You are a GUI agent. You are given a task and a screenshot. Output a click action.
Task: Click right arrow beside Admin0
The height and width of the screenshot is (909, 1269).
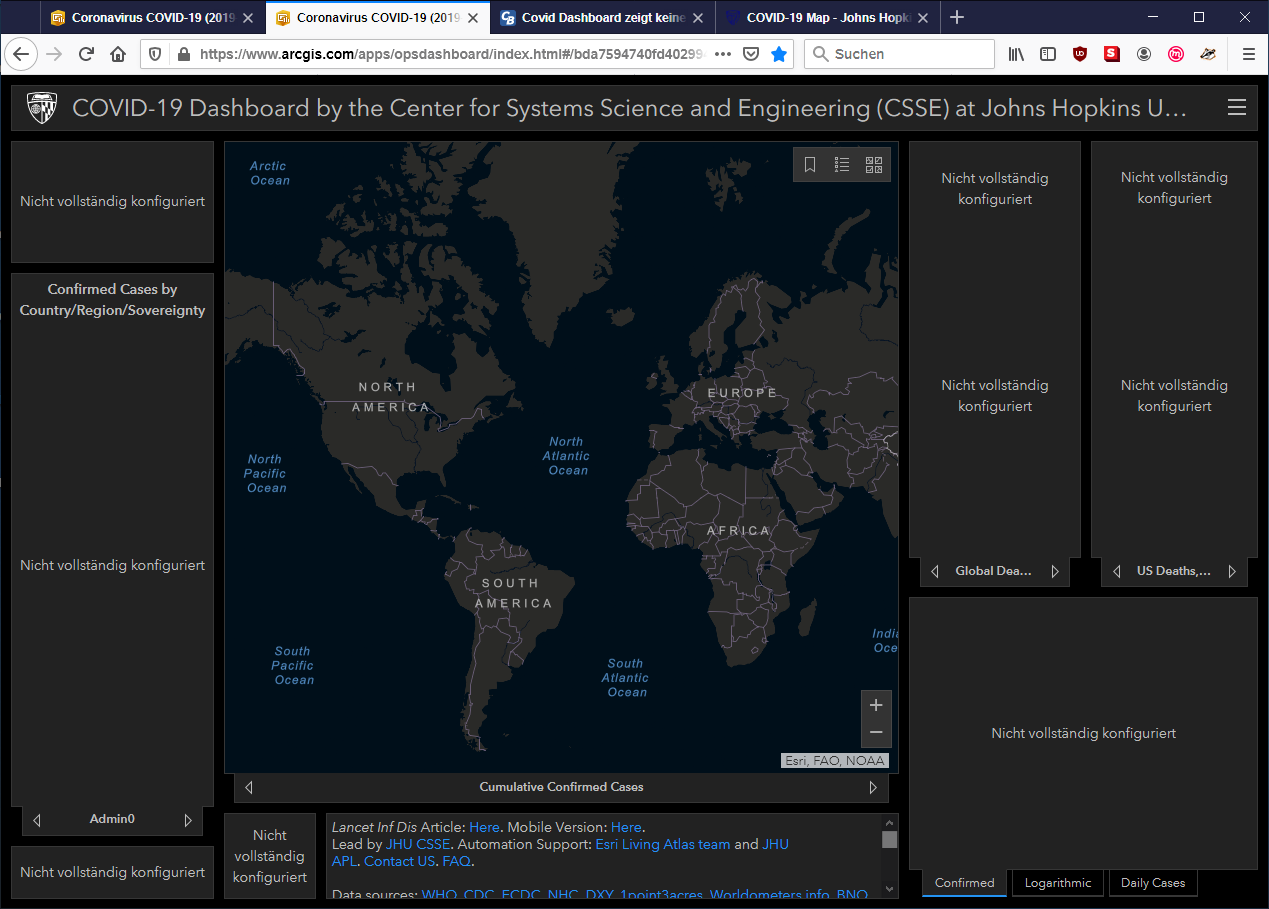click(187, 820)
